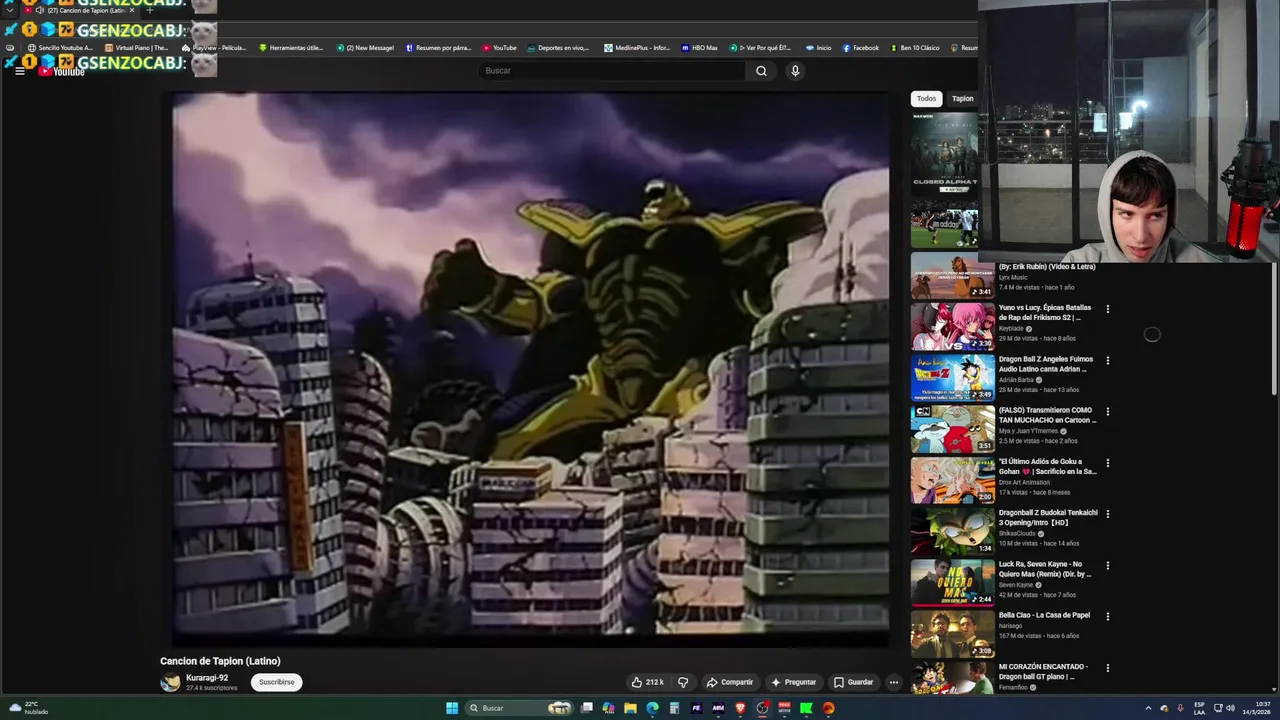Open weather widget showing 22°C
The width and height of the screenshot is (1280, 720).
click(x=28, y=708)
